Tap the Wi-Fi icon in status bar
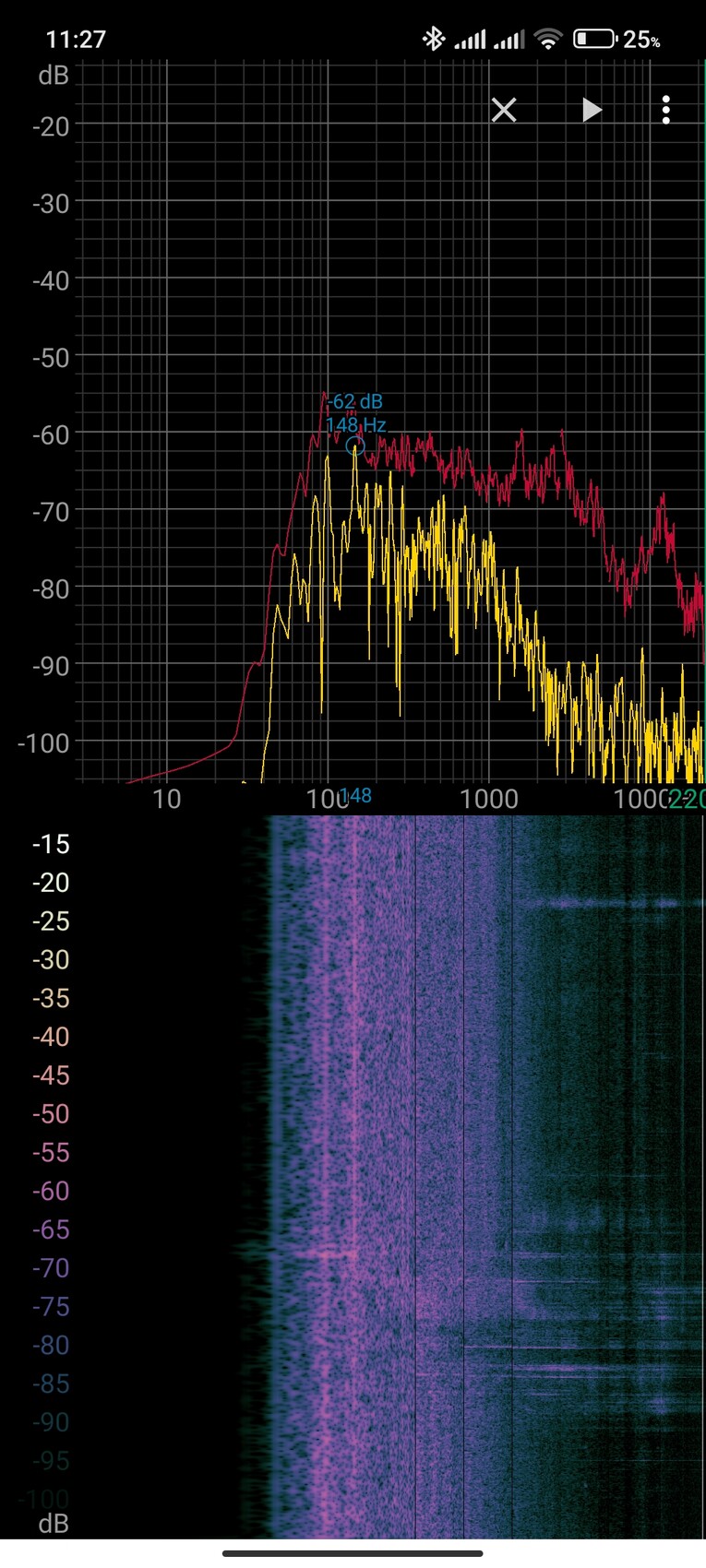This screenshot has width=706, height=1568. coord(548,39)
